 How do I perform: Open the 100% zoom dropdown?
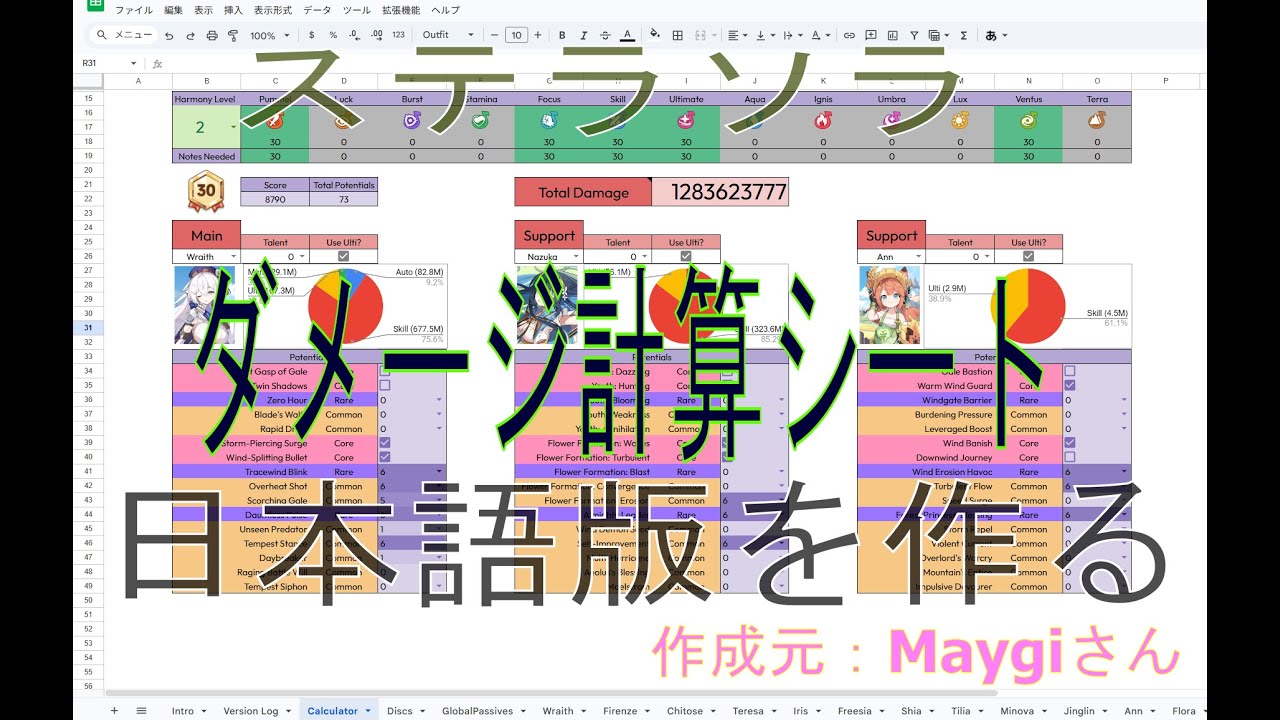(x=269, y=35)
